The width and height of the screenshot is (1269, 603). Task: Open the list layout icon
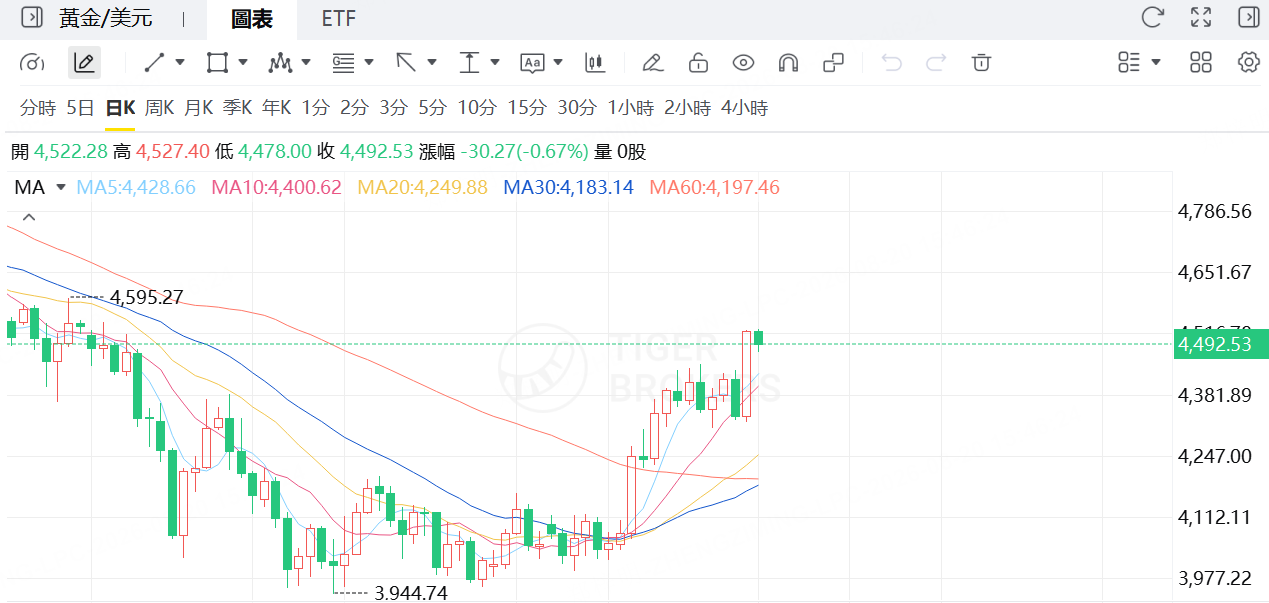1129,62
